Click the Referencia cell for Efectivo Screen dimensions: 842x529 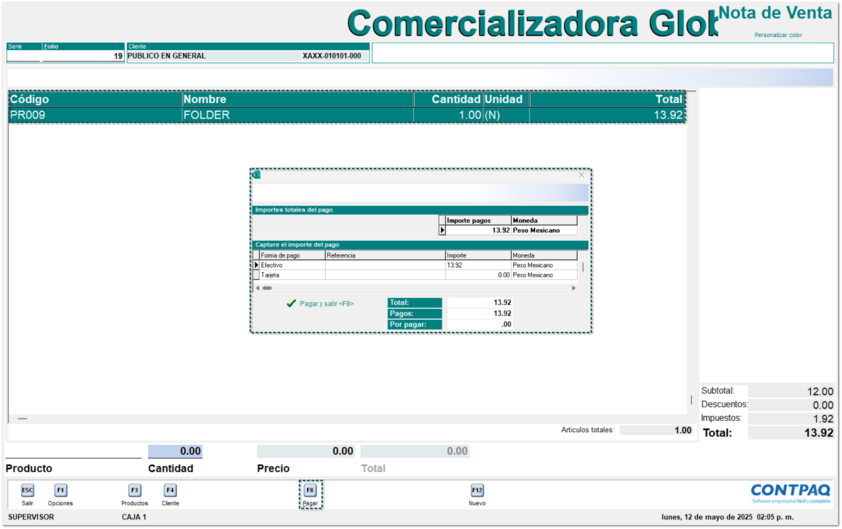(x=384, y=265)
